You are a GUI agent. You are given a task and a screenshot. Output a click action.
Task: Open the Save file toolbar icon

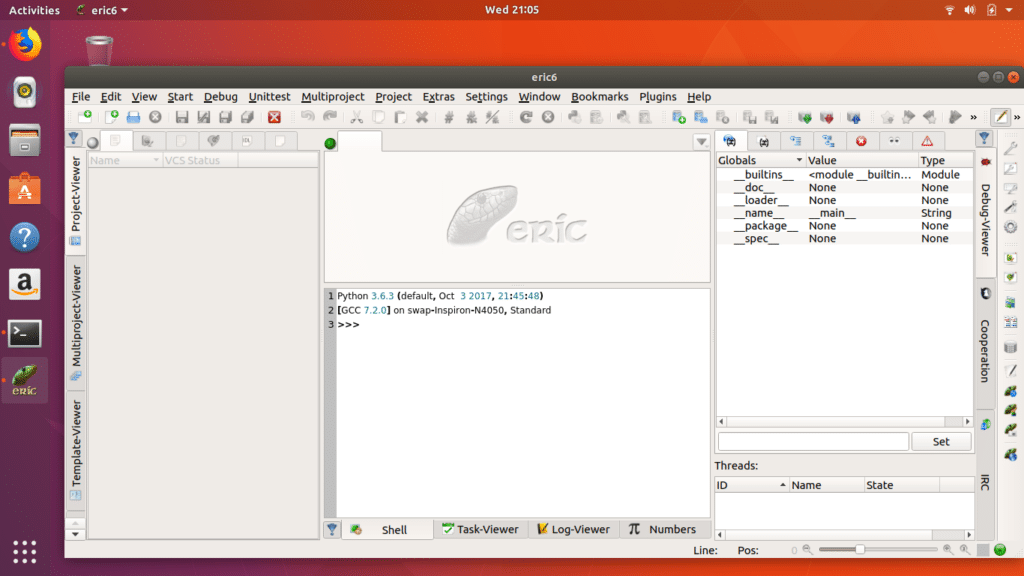[182, 117]
